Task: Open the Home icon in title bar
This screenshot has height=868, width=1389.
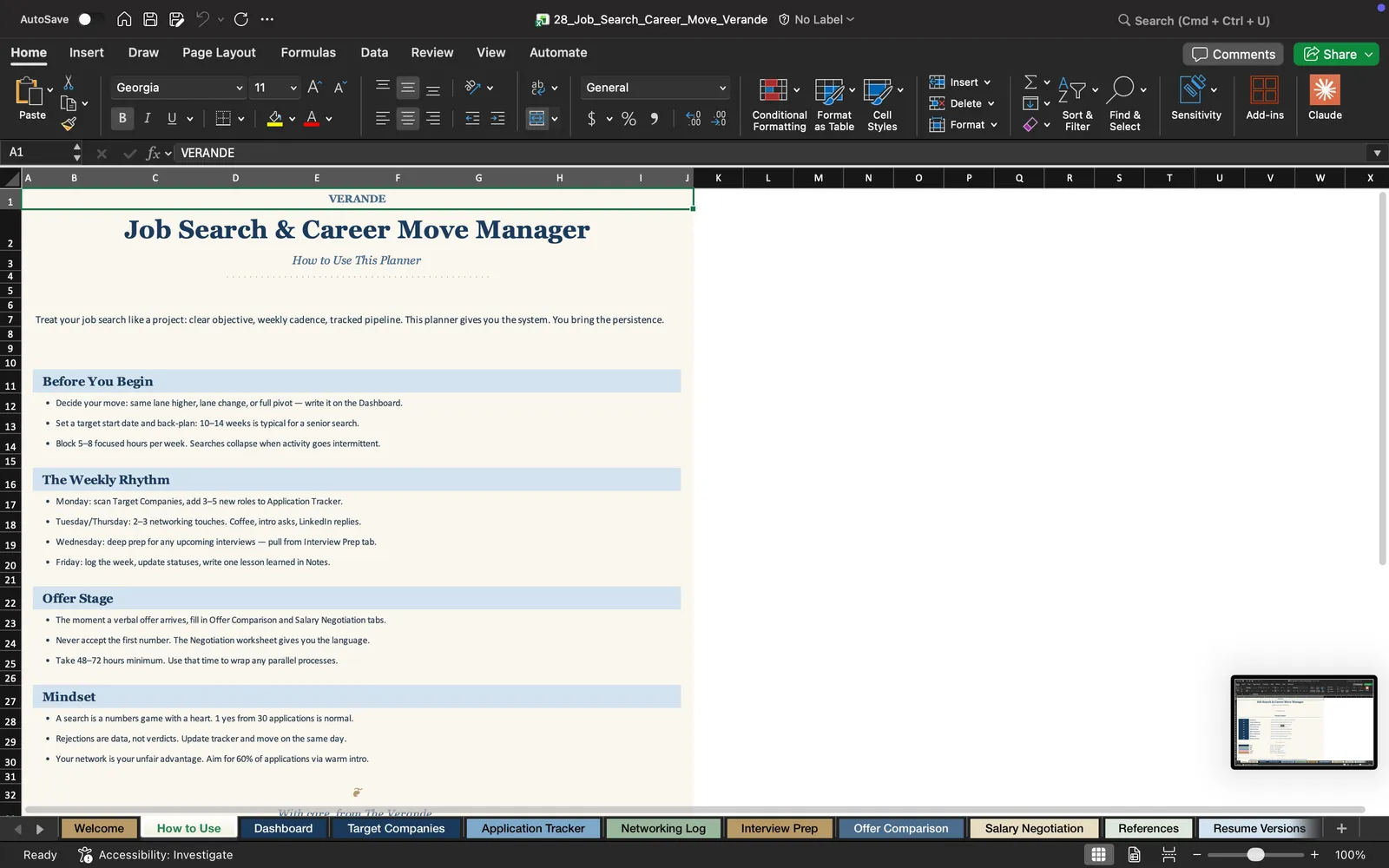Action: [124, 19]
